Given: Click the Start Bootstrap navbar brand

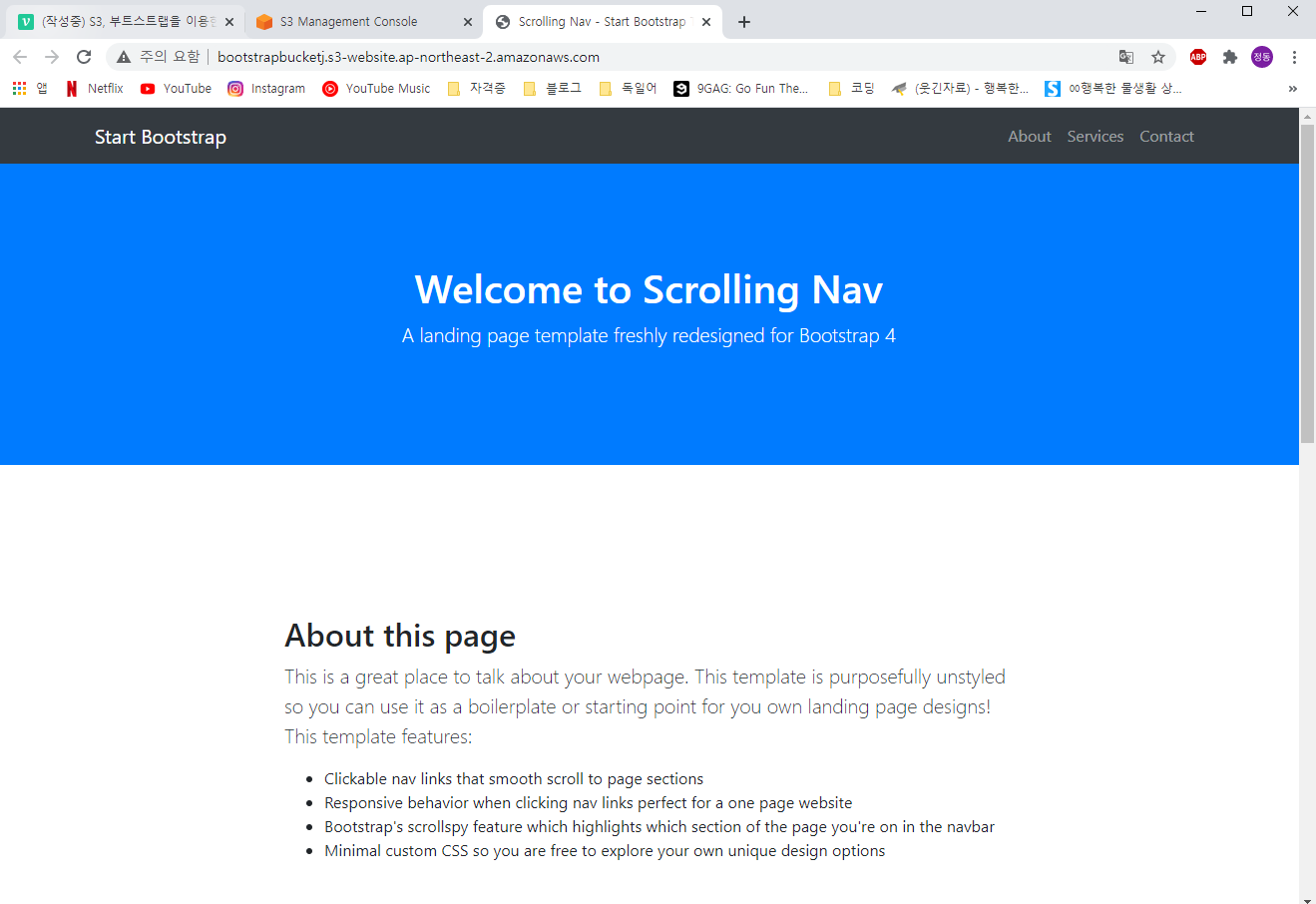Looking at the screenshot, I should pos(161,137).
